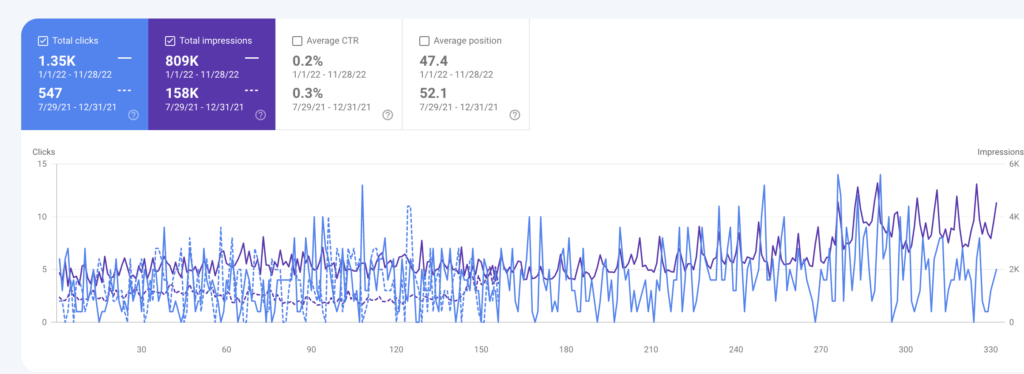This screenshot has width=1024, height=374.
Task: Open help icon on Total clicks card
Action: point(133,115)
